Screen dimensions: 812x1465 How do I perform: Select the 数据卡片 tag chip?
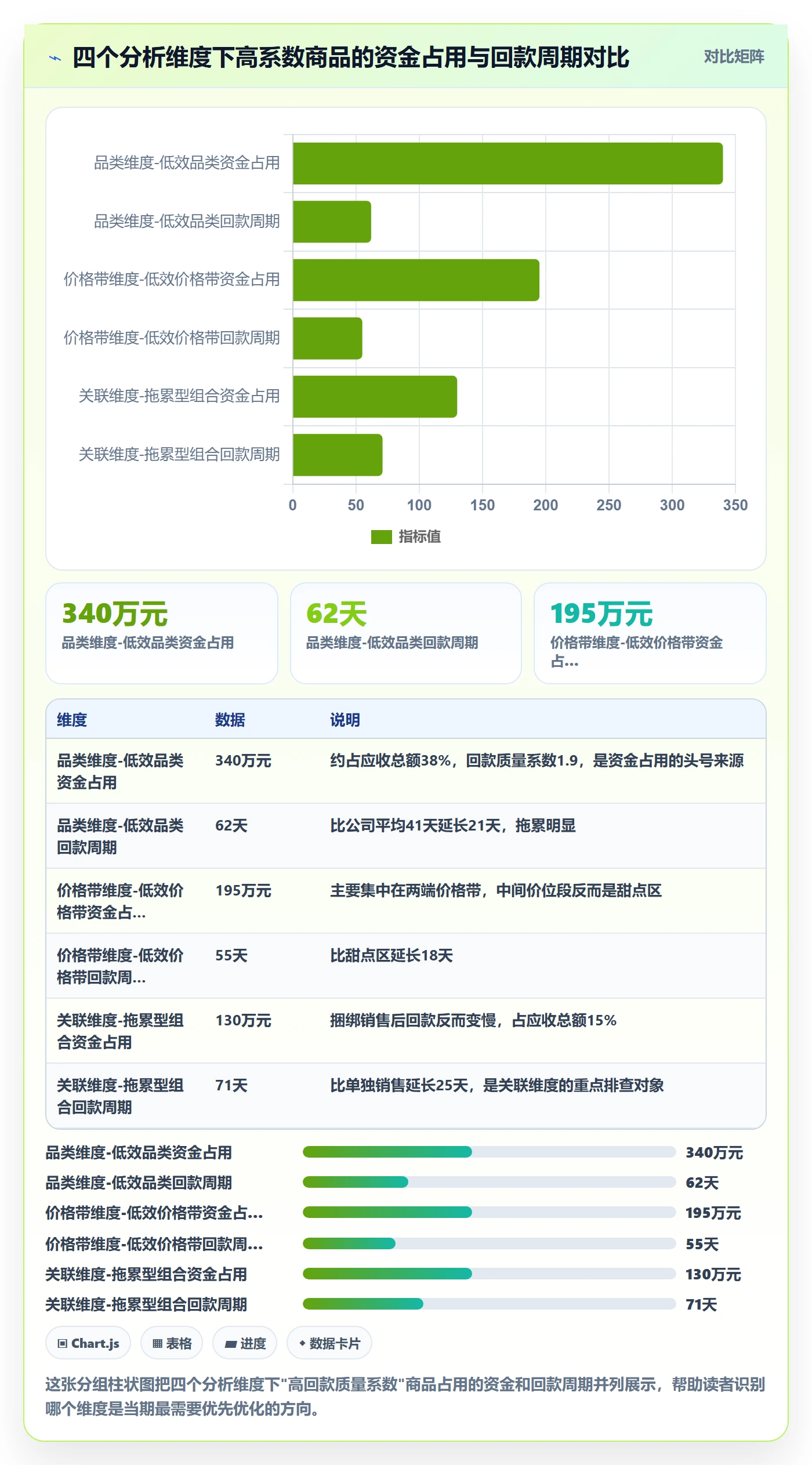point(329,1343)
